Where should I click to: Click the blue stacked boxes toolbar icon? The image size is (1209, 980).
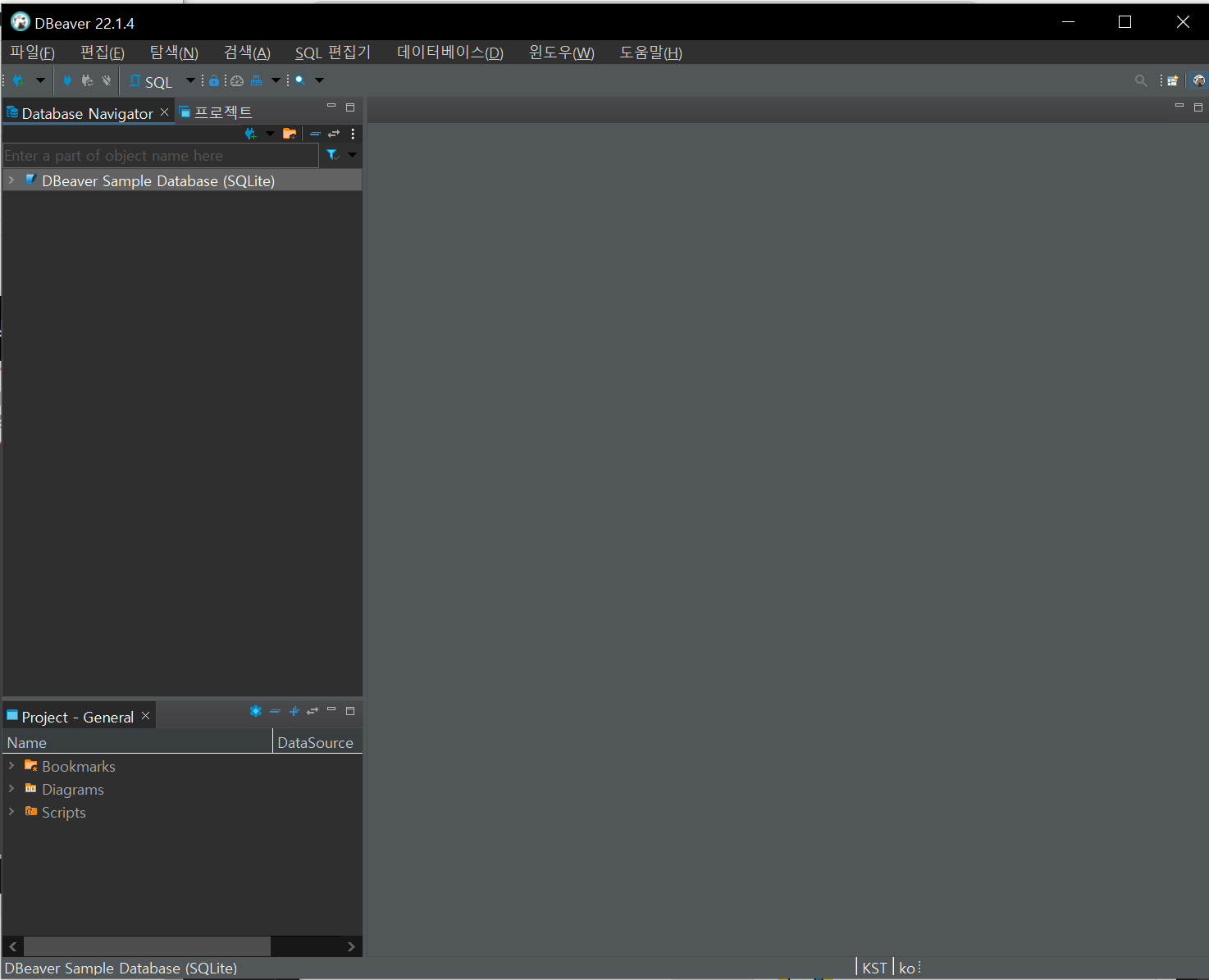257,80
